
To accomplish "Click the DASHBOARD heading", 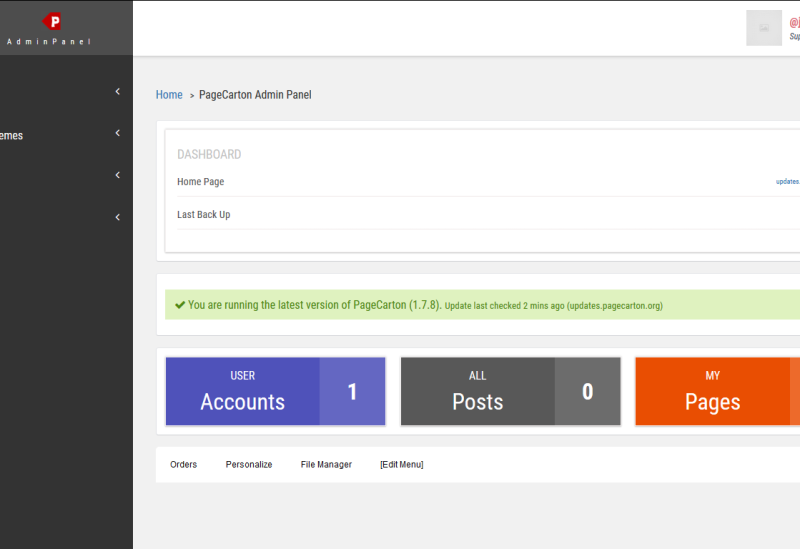I will pos(209,155).
